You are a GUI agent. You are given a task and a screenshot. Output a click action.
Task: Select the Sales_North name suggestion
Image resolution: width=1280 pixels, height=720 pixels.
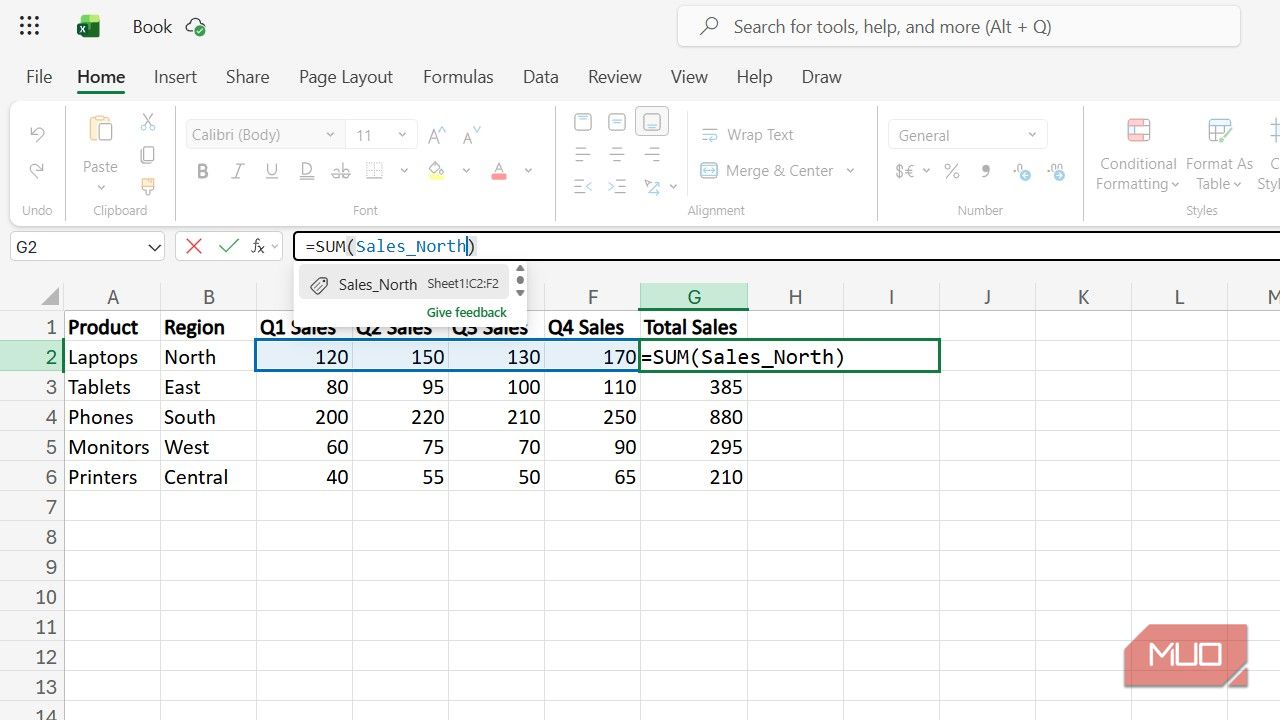pos(404,284)
